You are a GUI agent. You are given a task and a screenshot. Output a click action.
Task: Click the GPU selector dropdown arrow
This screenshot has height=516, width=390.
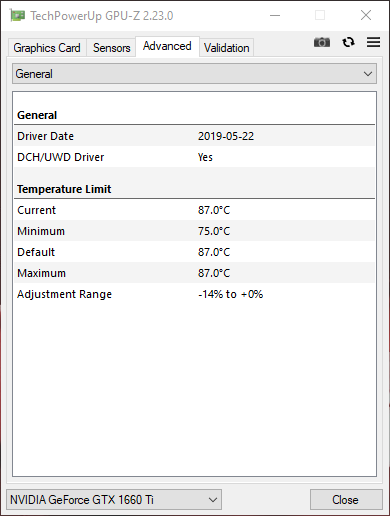[213, 500]
